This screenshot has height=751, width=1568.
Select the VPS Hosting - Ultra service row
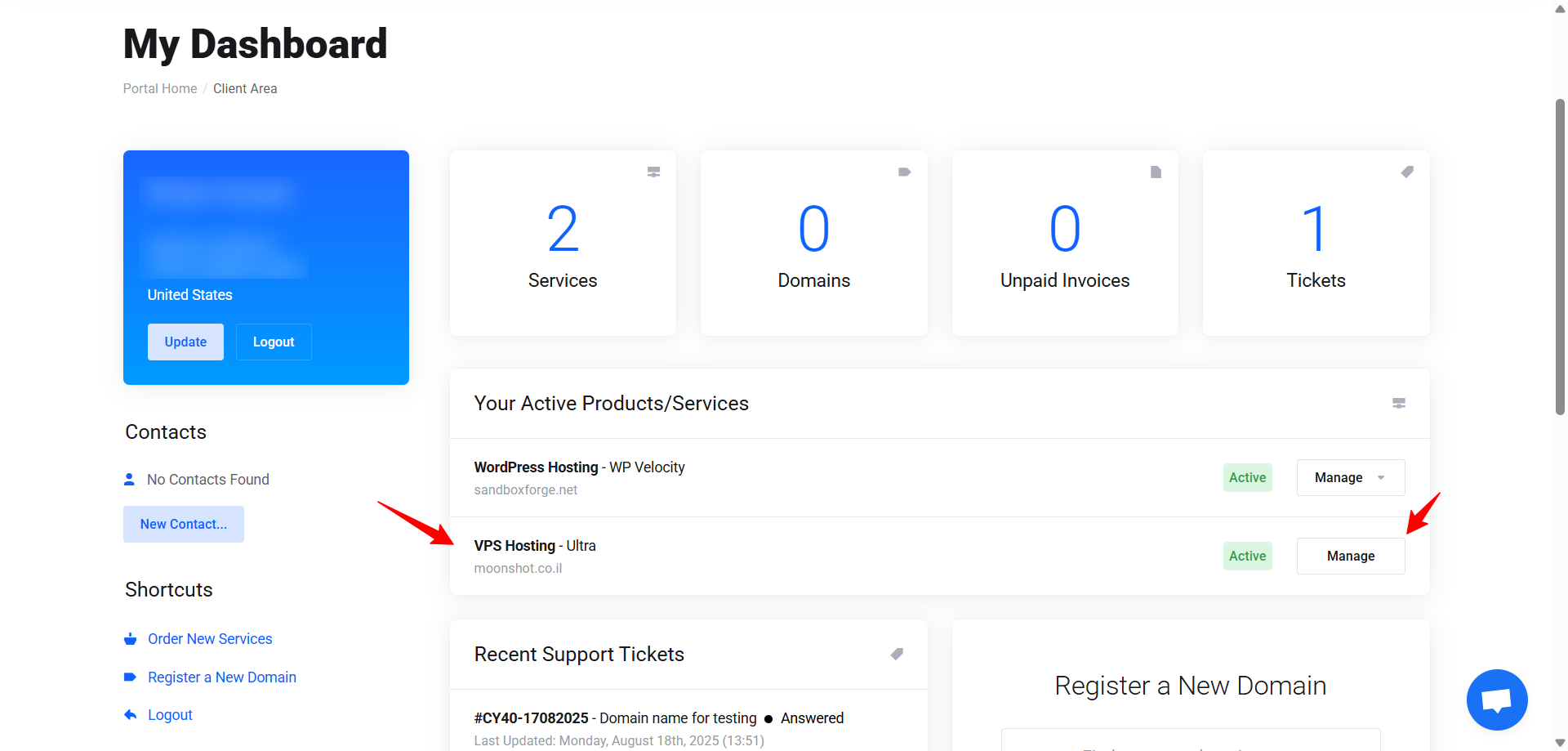tap(940, 556)
